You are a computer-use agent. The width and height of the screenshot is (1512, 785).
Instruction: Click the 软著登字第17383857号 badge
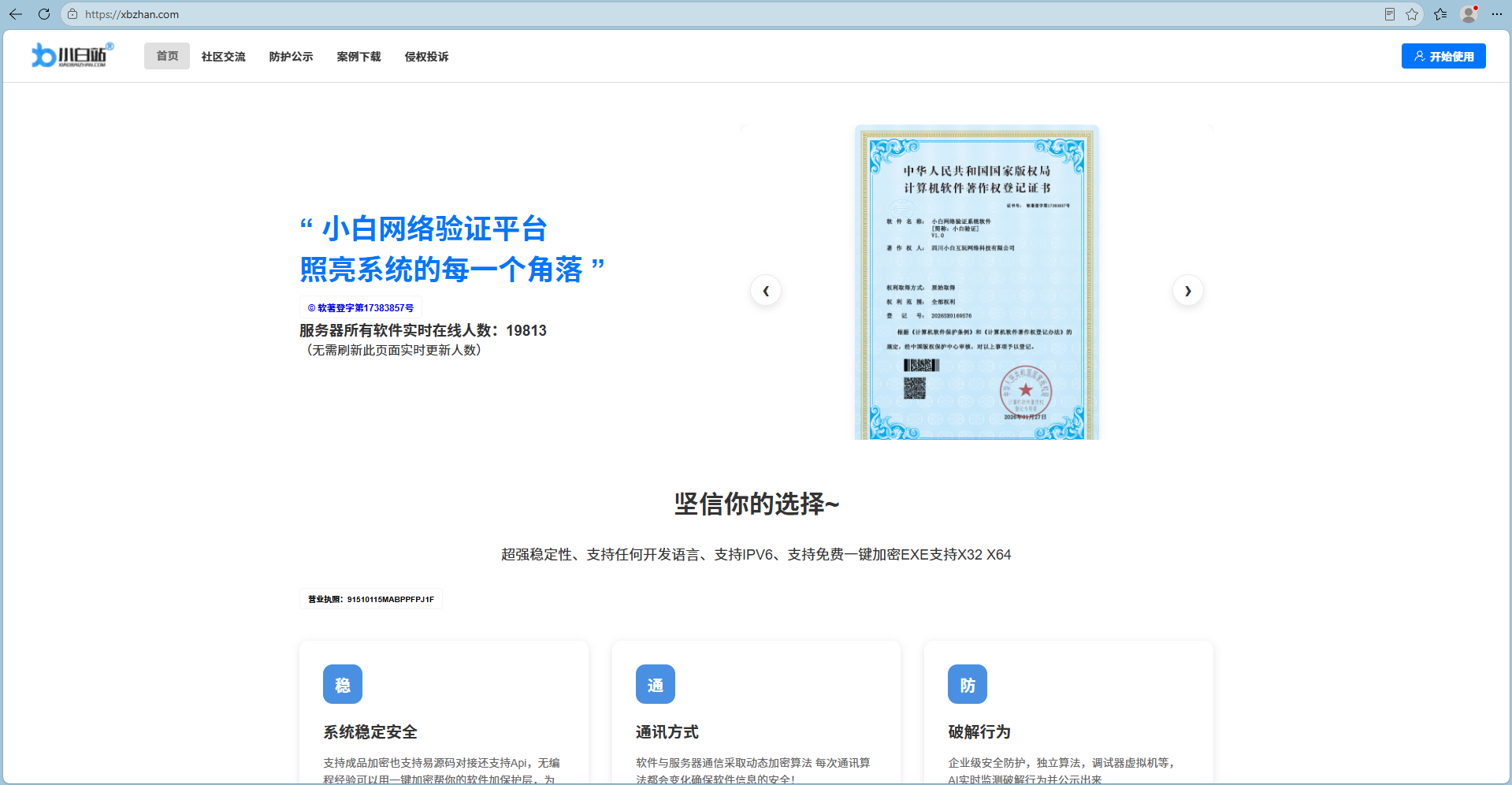click(361, 308)
